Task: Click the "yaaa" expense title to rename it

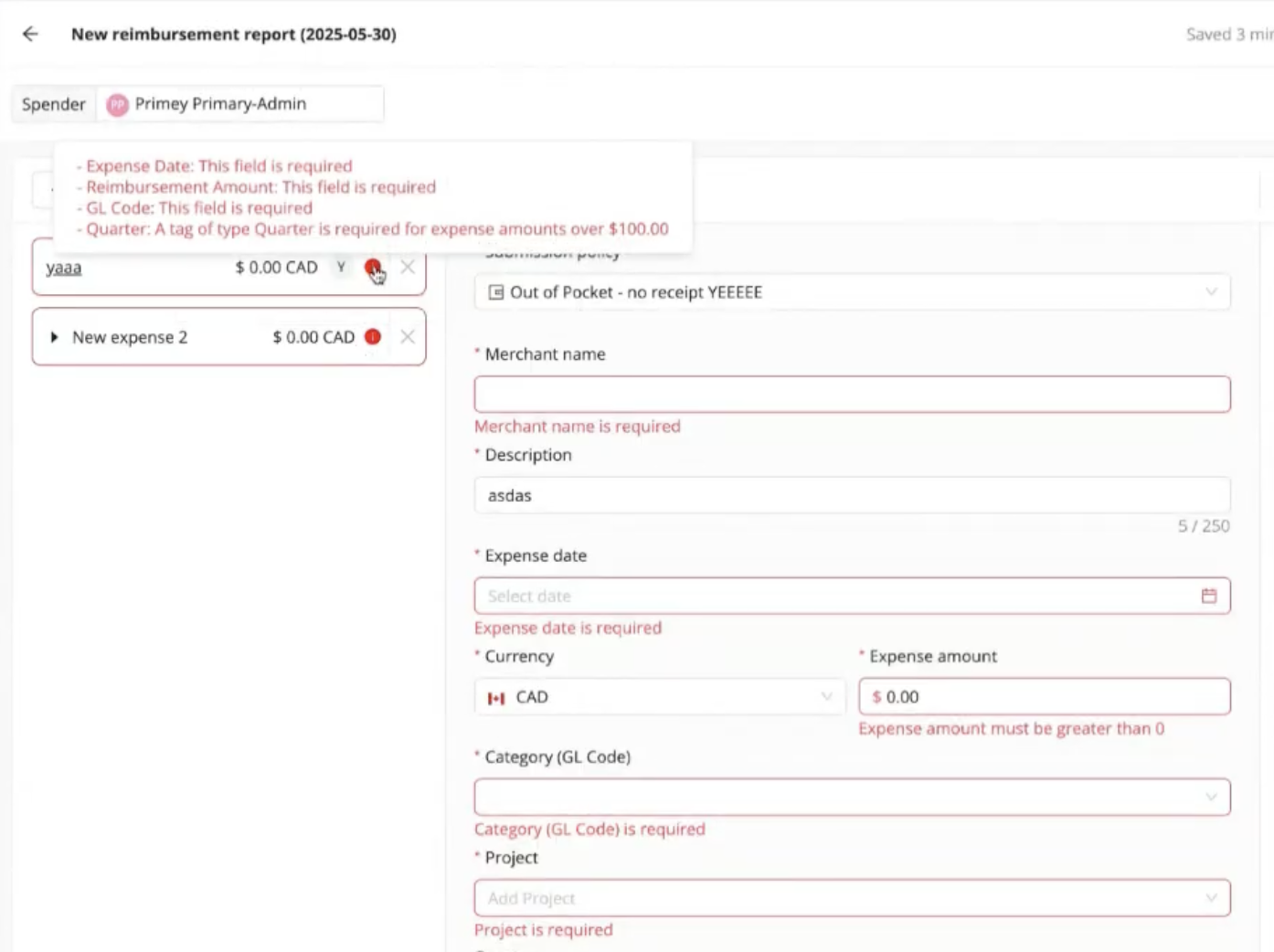Action: (x=63, y=267)
